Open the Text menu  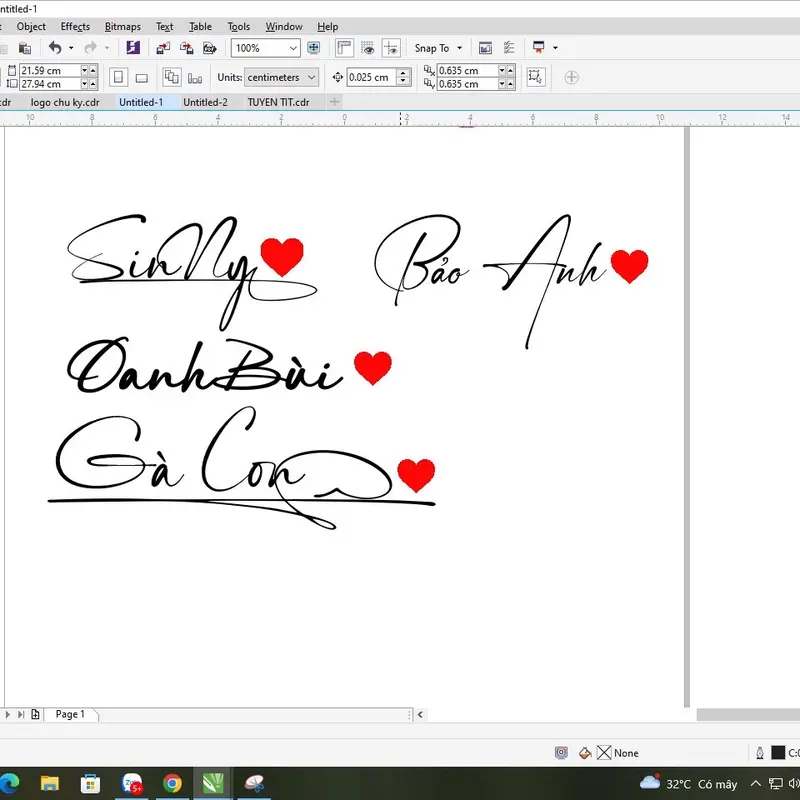(164, 27)
